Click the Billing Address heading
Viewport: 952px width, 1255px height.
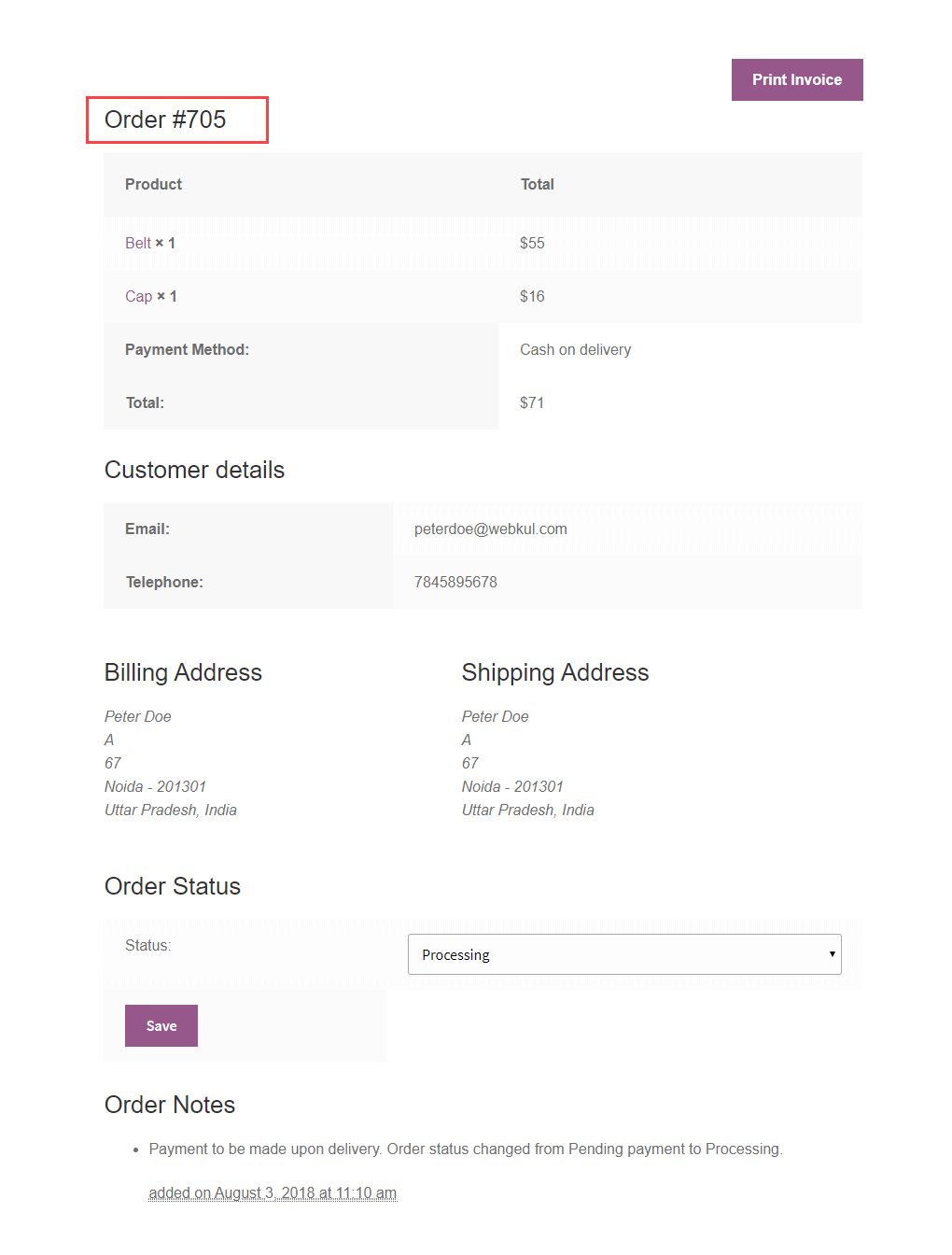pyautogui.click(x=183, y=672)
